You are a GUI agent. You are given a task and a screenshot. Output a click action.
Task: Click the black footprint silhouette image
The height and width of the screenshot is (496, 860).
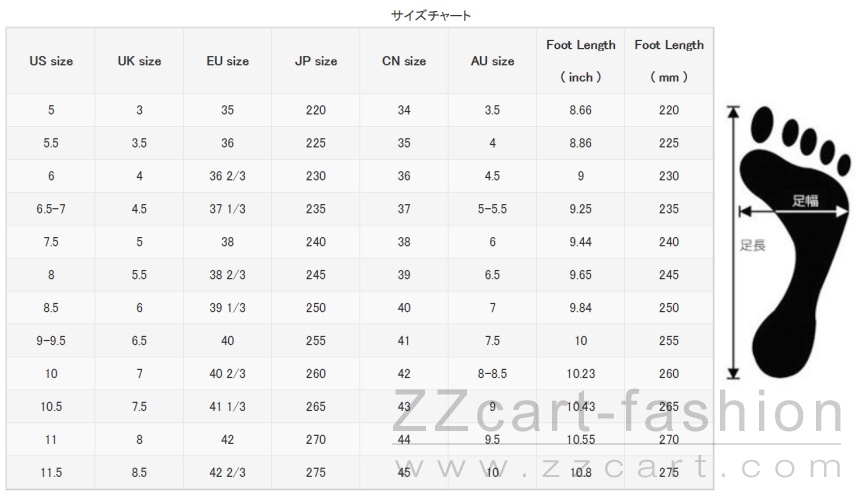[796, 241]
